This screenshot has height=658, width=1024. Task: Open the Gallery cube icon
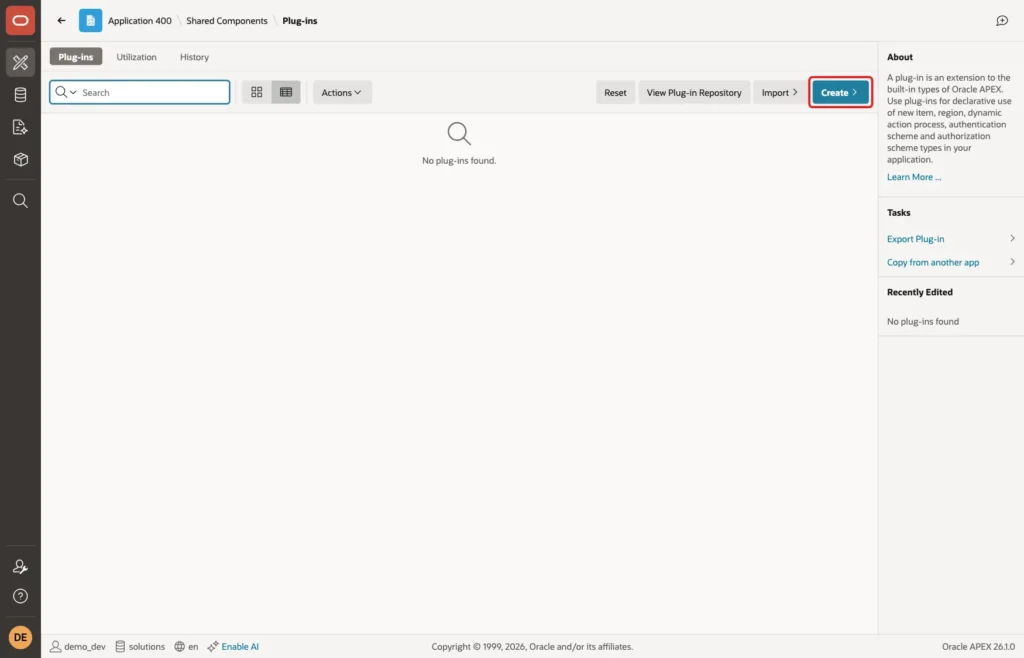pyautogui.click(x=20, y=159)
